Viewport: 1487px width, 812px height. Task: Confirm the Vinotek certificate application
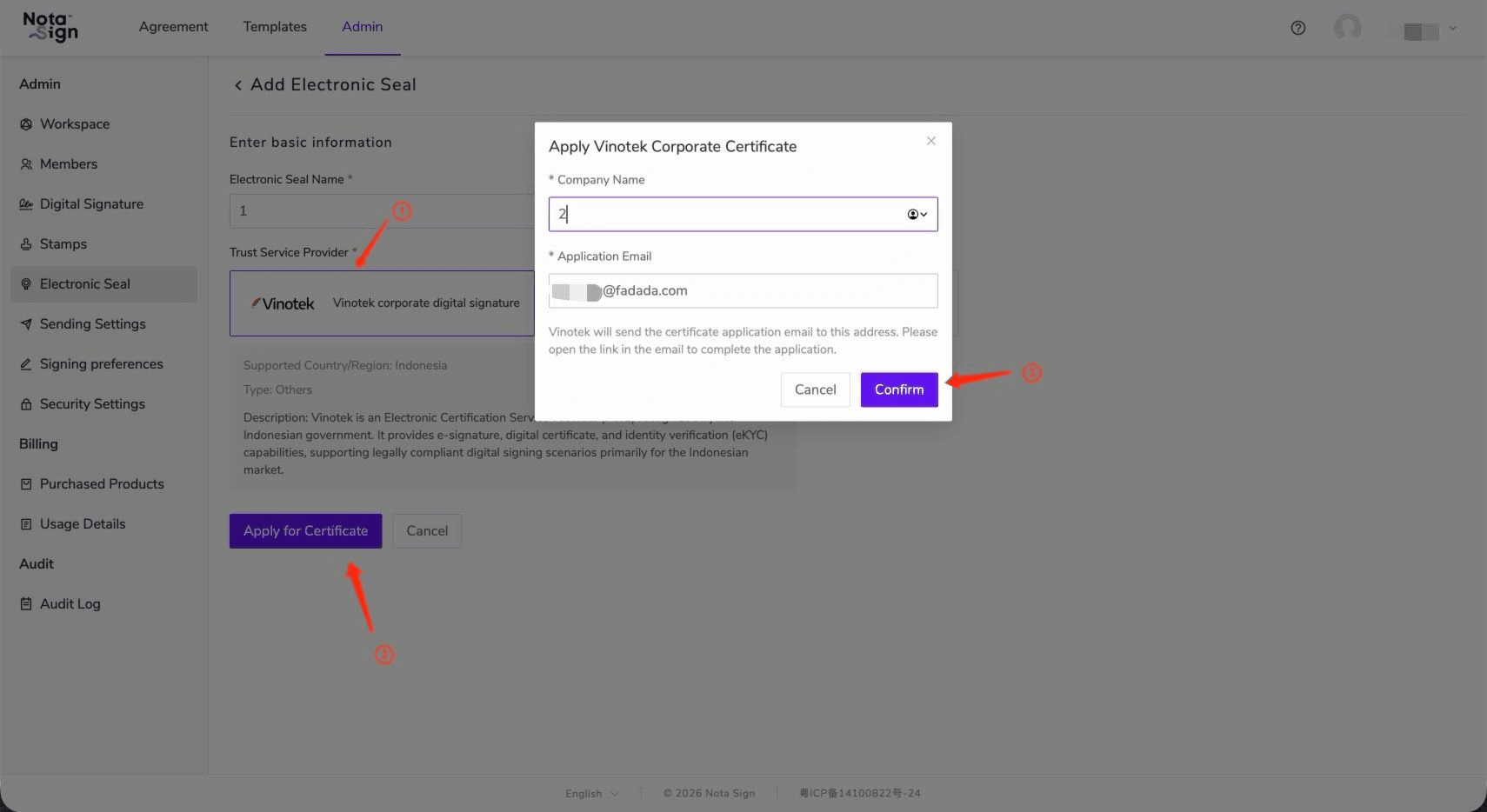point(899,389)
